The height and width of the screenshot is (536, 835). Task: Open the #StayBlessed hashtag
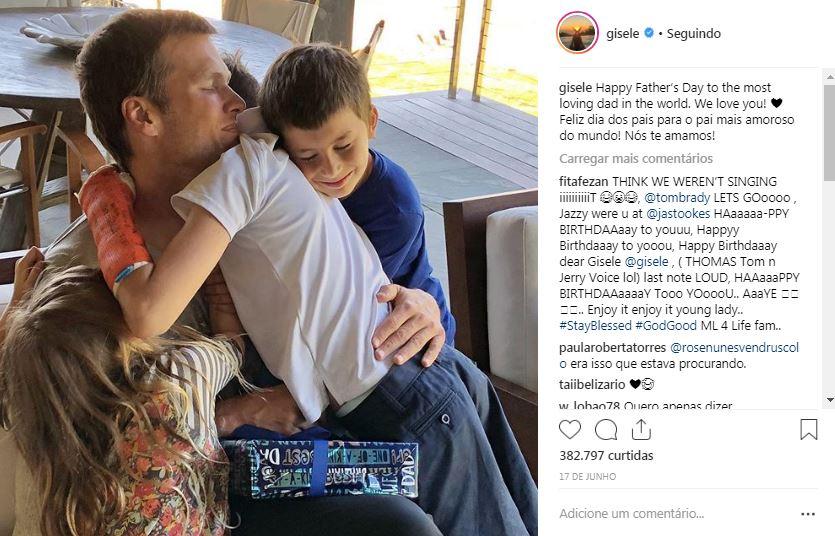tap(595, 326)
